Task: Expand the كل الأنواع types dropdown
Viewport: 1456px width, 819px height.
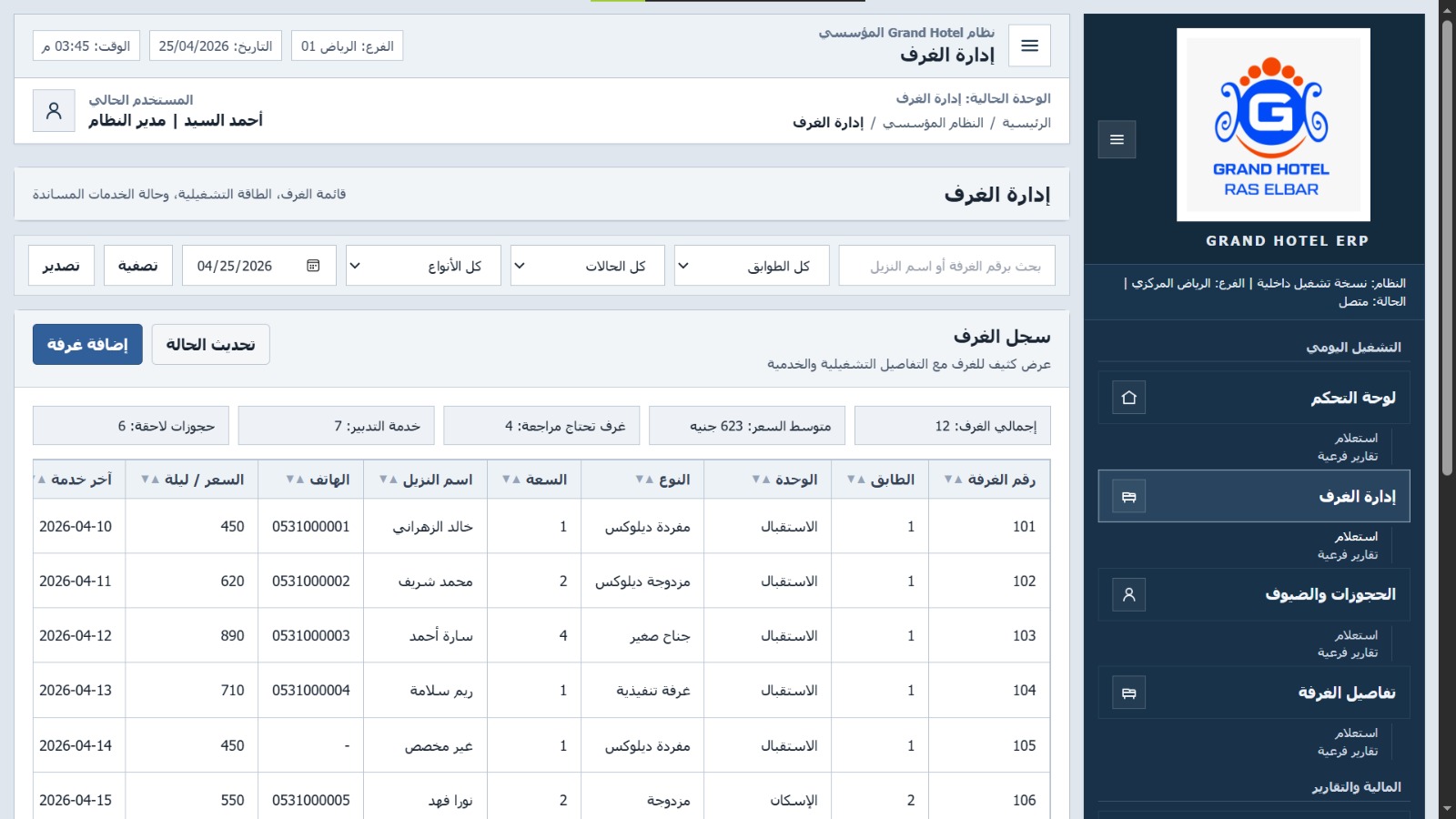Action: pyautogui.click(x=423, y=266)
